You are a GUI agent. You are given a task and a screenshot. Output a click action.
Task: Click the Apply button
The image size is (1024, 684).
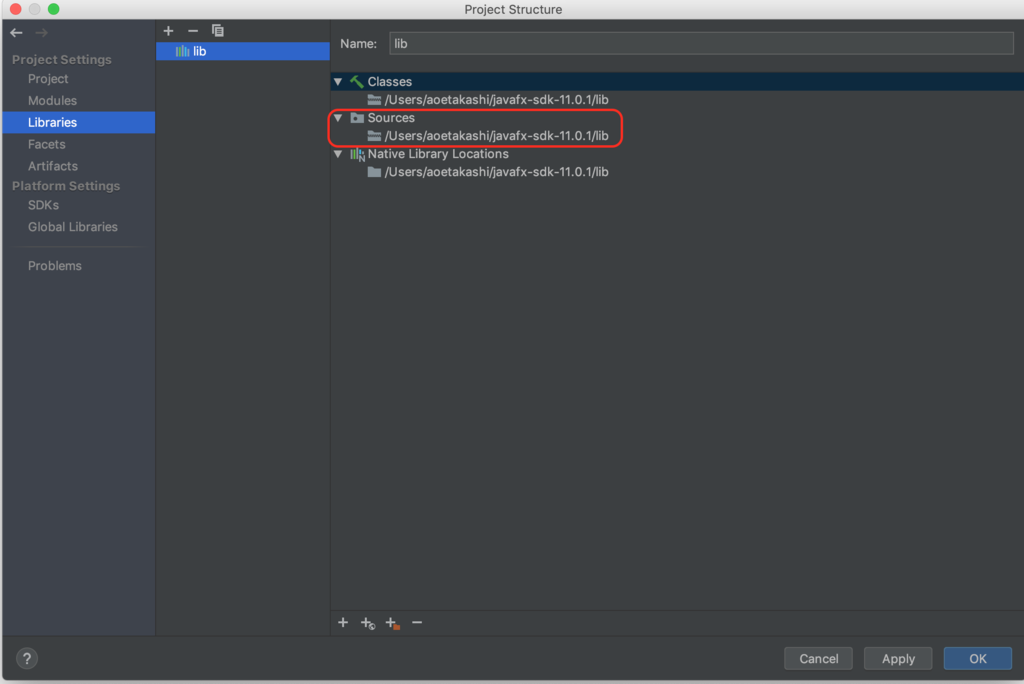point(898,659)
